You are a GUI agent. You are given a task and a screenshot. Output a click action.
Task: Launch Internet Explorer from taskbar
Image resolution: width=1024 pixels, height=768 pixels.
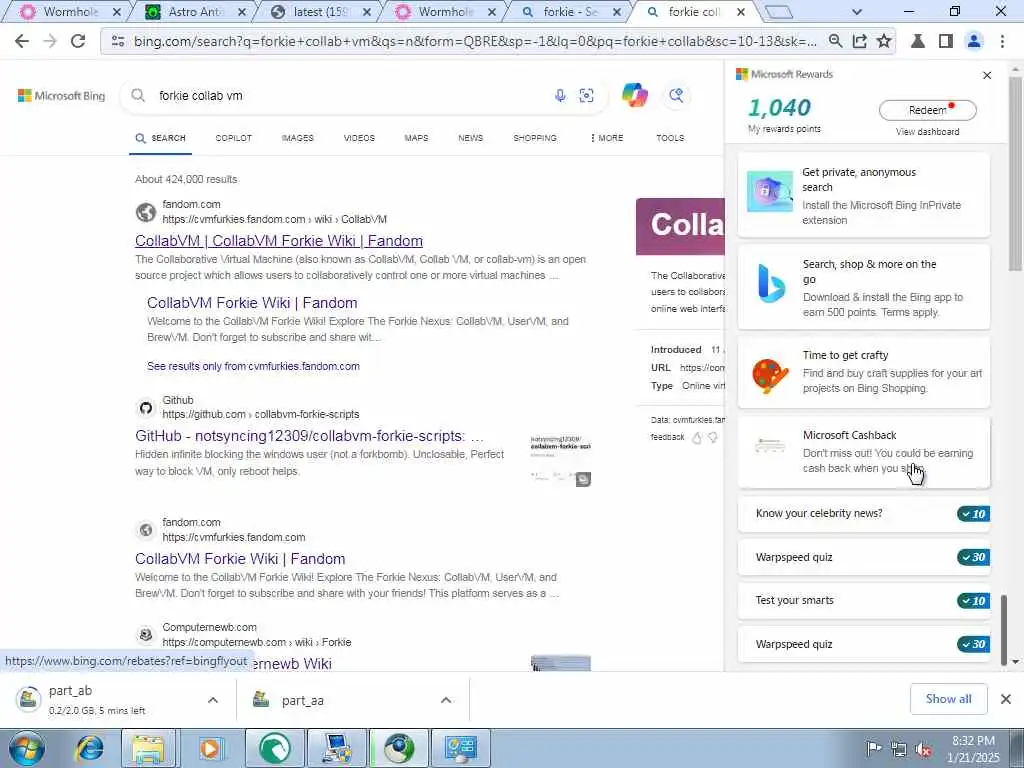[x=88, y=748]
